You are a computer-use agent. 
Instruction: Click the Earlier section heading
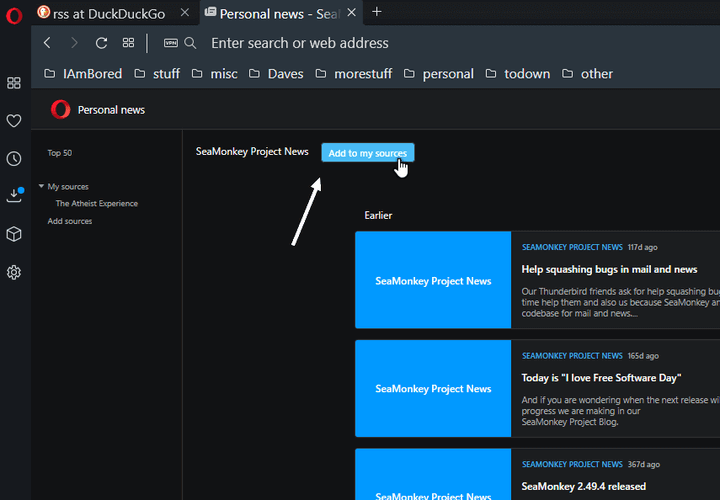pos(378,215)
